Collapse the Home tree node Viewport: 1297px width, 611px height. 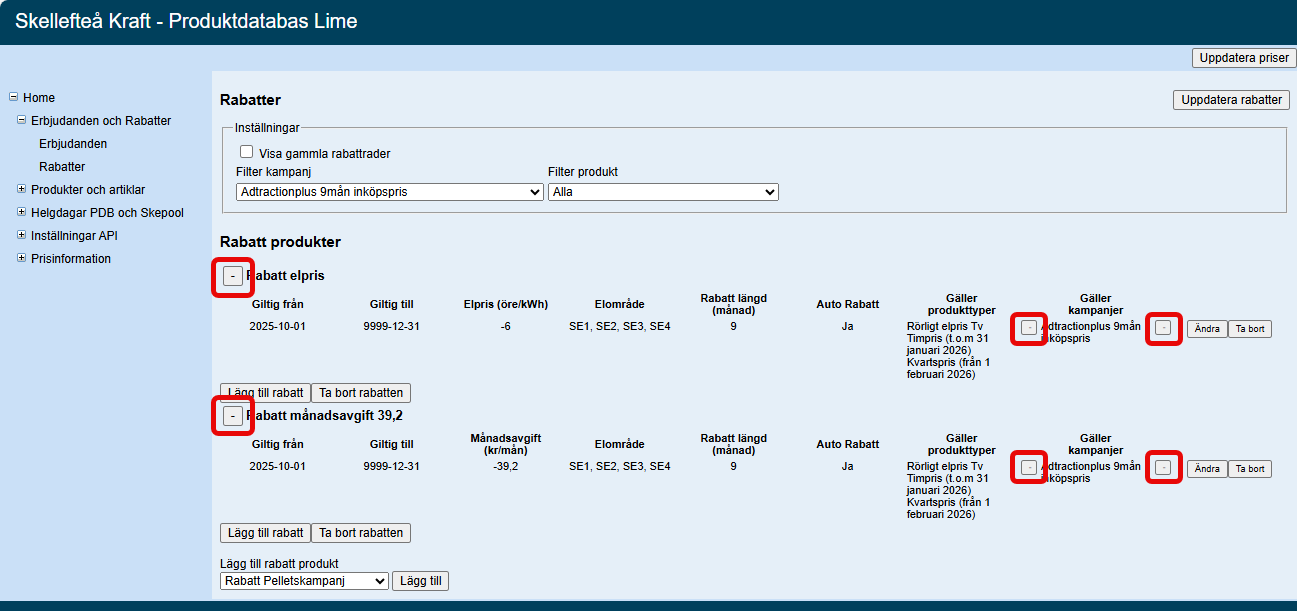(14, 98)
